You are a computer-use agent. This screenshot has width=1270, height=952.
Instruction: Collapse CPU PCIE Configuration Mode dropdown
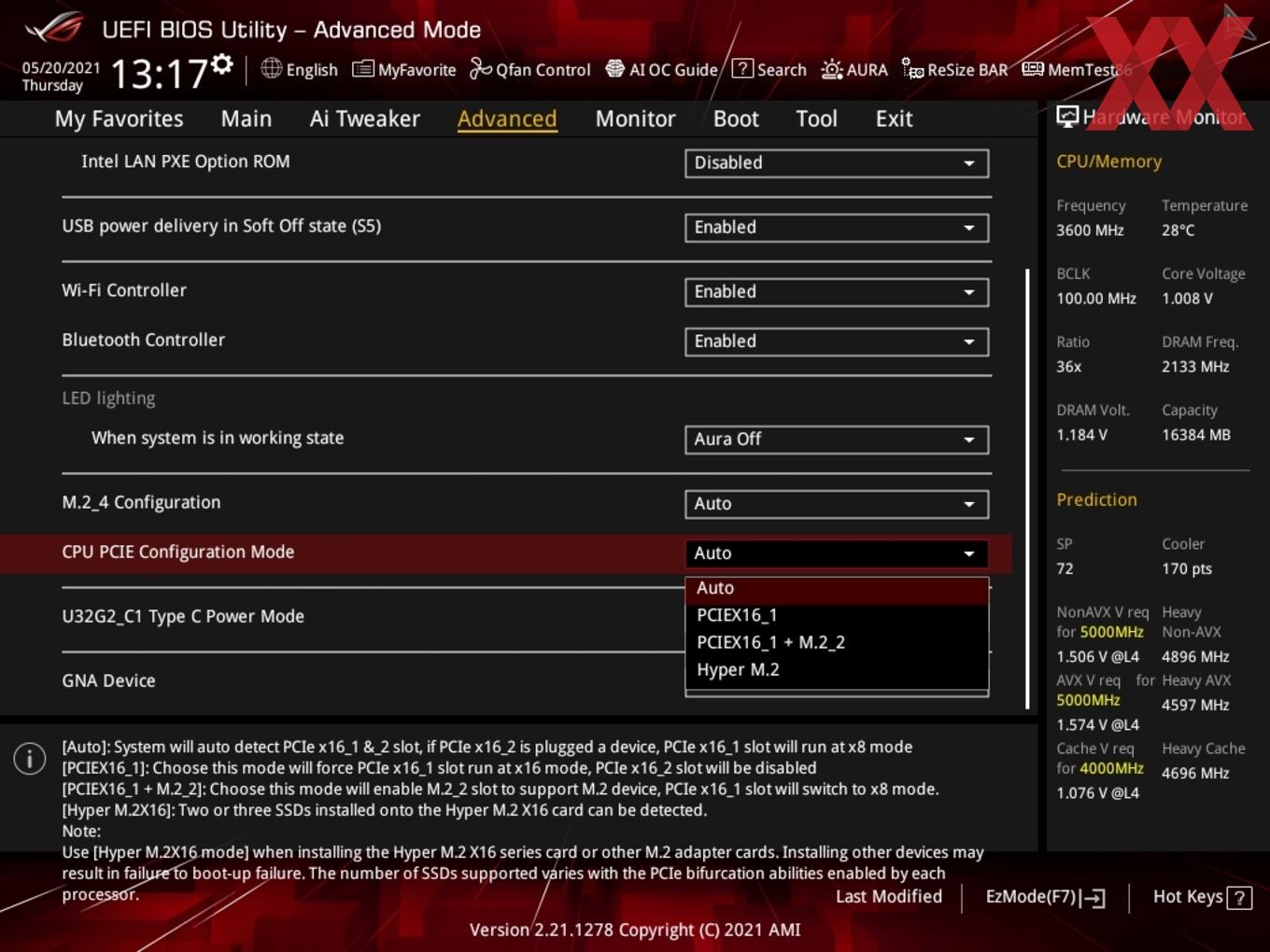837,553
